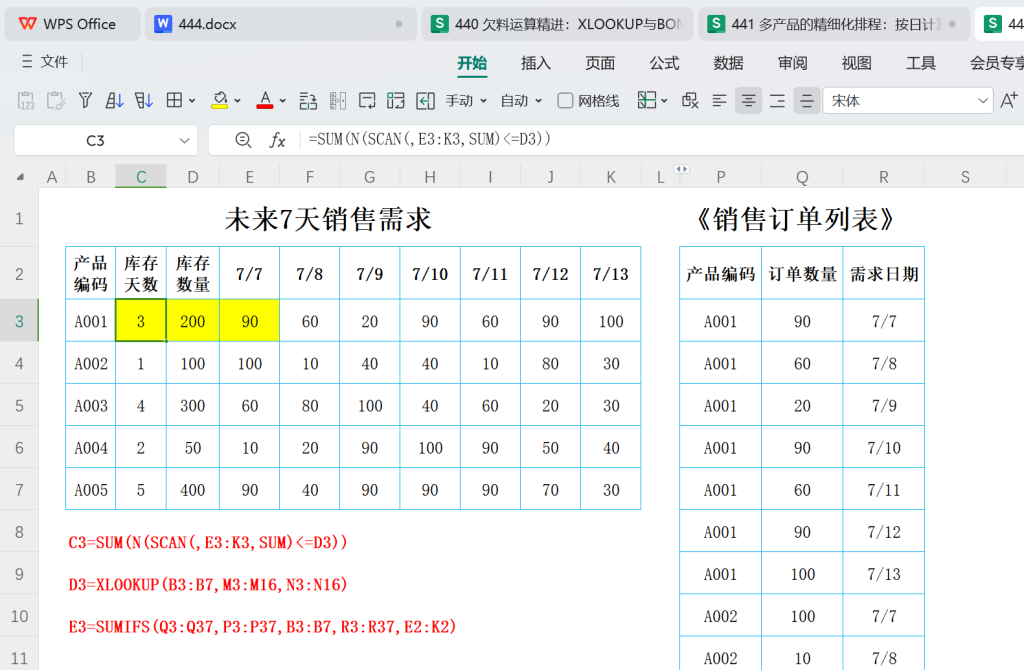Open the 页面 ribbon tab
The width and height of the screenshot is (1024, 670).
pyautogui.click(x=600, y=63)
